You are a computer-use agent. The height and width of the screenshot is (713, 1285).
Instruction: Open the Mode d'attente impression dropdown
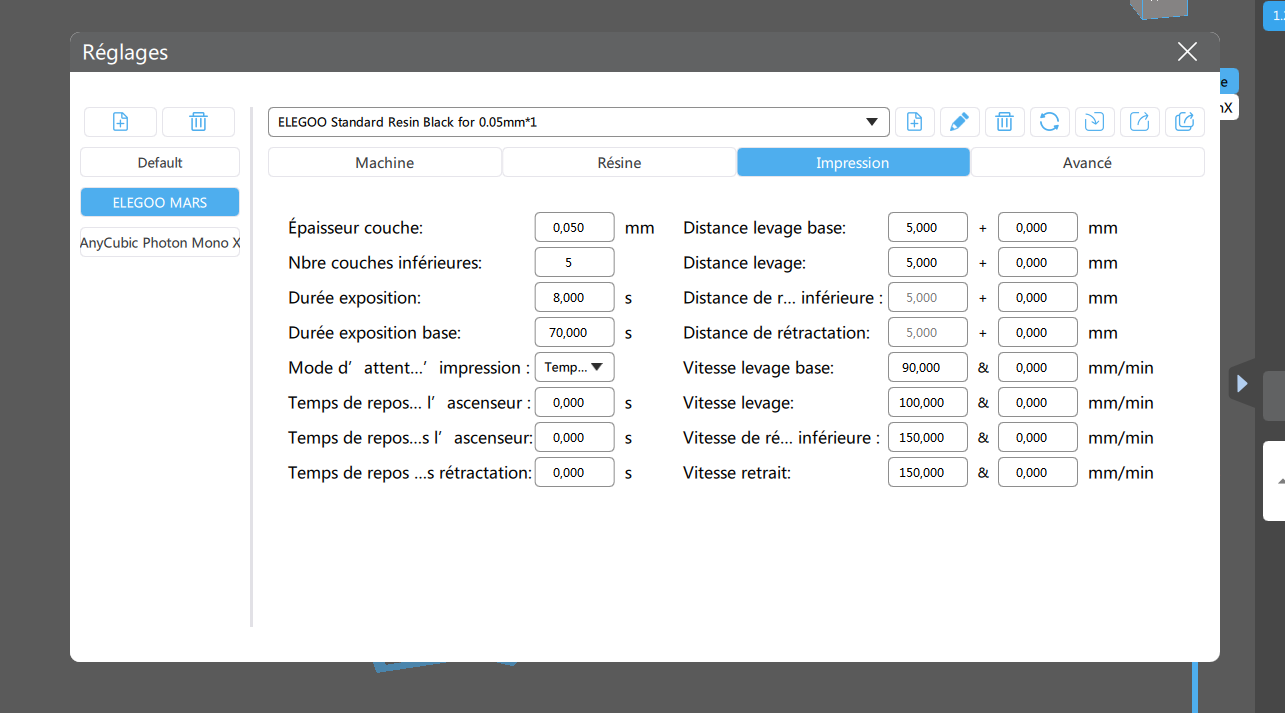[x=574, y=367]
